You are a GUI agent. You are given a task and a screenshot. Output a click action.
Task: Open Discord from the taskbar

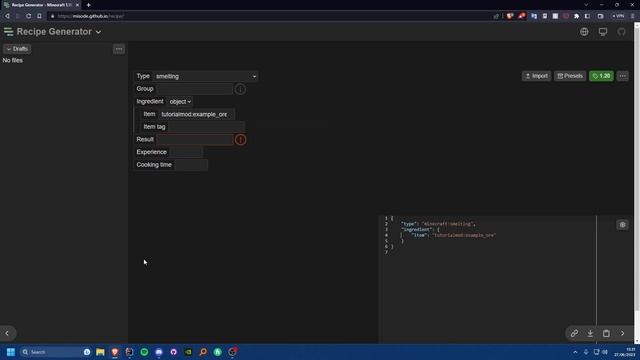pos(159,352)
